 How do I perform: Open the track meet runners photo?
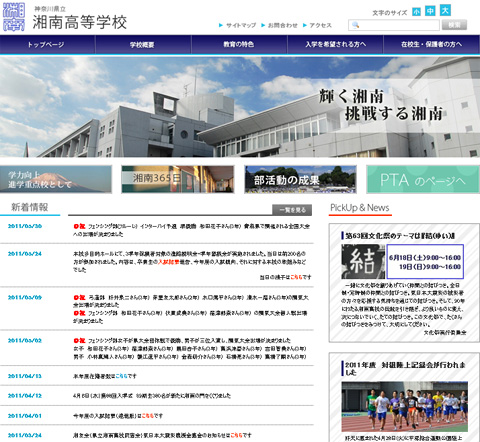coord(405,407)
